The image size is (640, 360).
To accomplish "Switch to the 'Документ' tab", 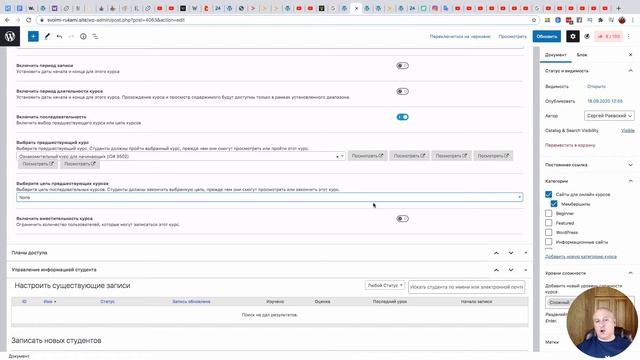I will tap(556, 55).
